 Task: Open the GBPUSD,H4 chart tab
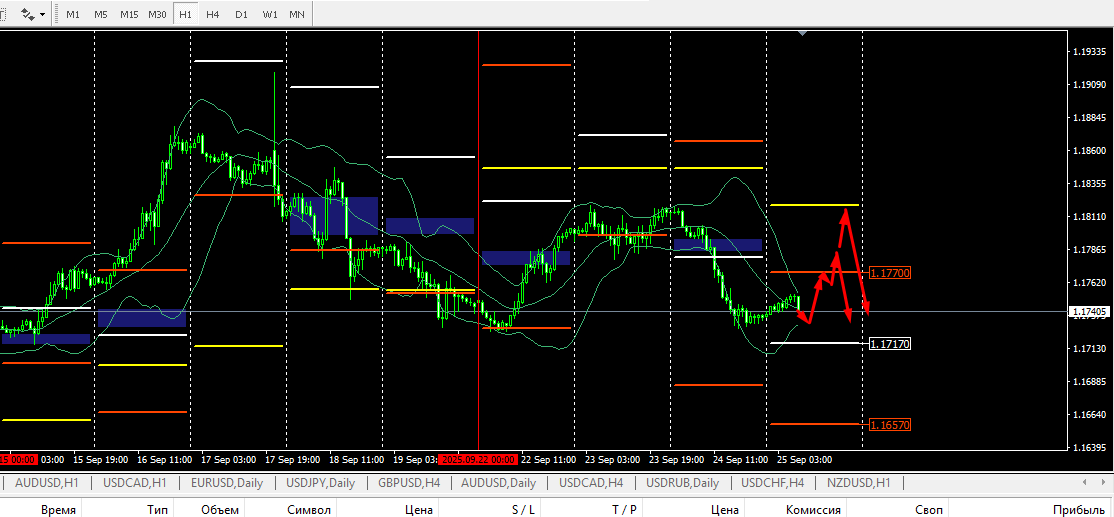410,483
